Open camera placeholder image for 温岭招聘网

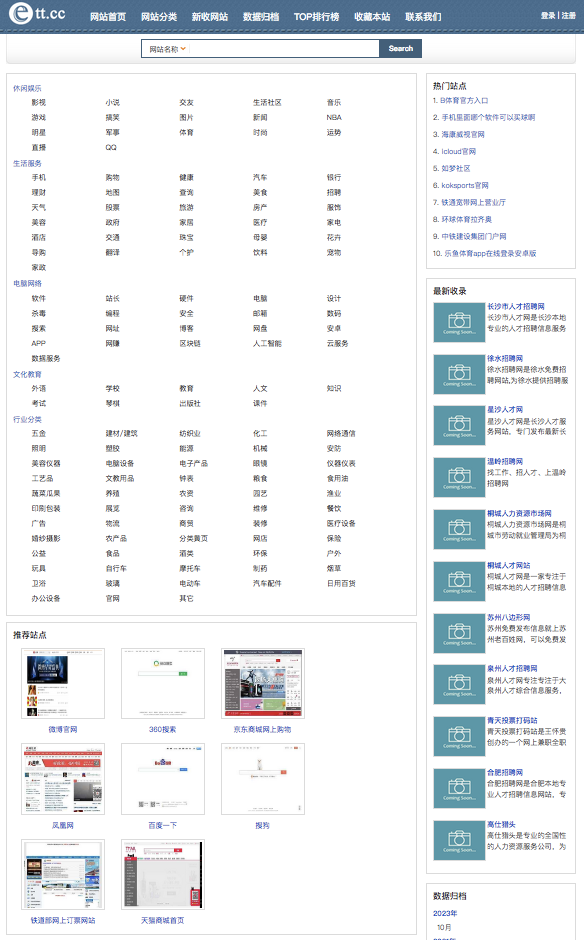click(459, 478)
